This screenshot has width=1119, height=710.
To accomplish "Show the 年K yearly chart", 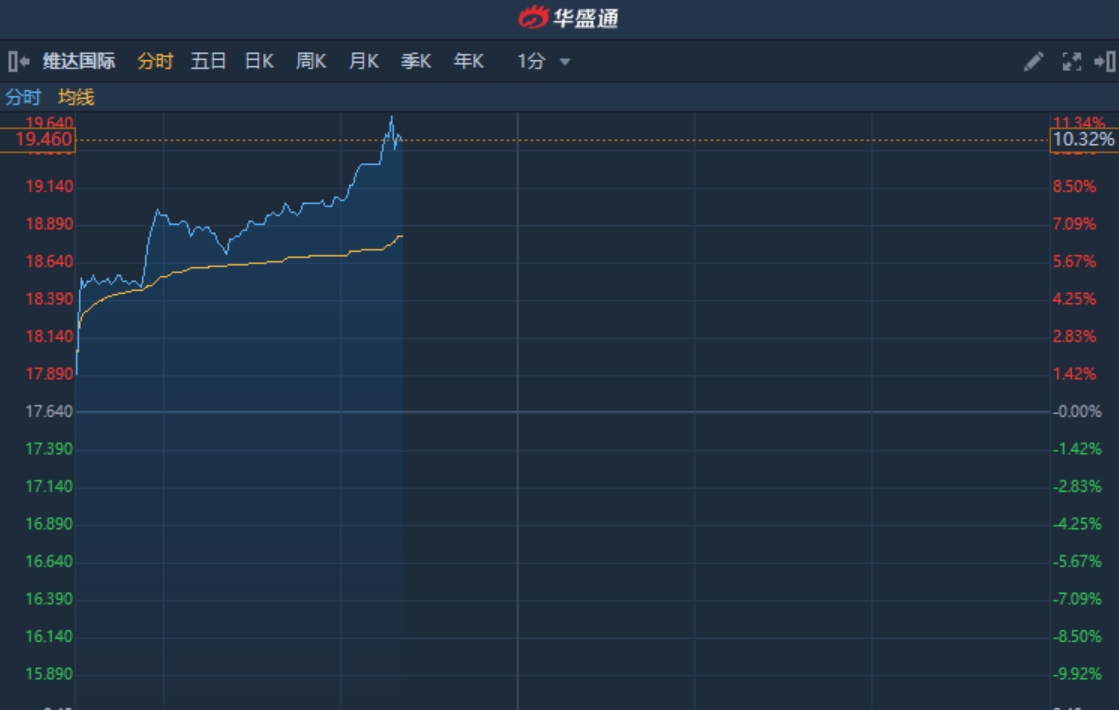I will (468, 61).
